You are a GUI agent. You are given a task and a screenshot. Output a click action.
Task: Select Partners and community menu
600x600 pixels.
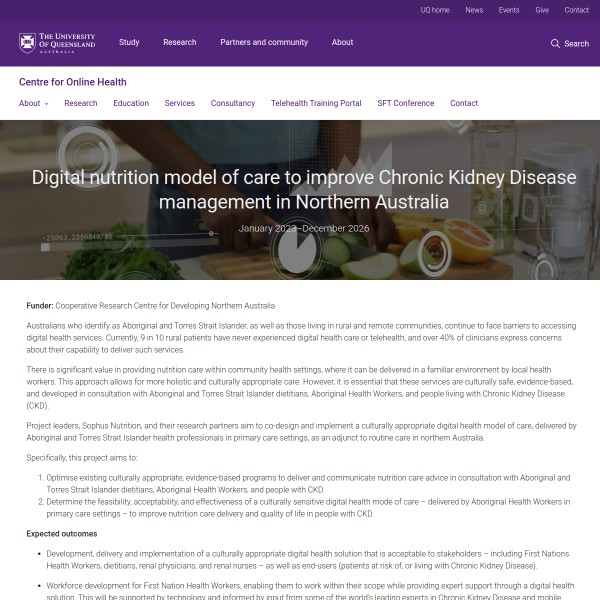point(264,43)
